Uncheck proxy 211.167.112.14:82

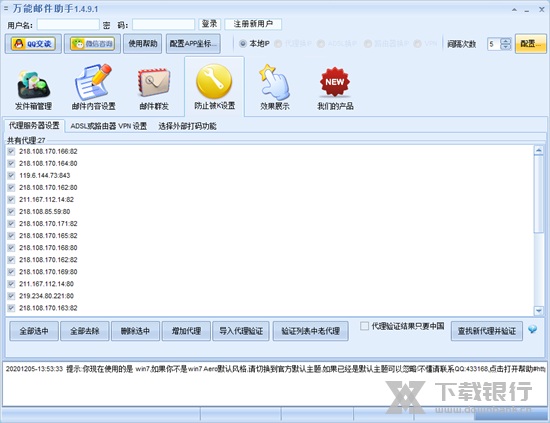point(11,200)
